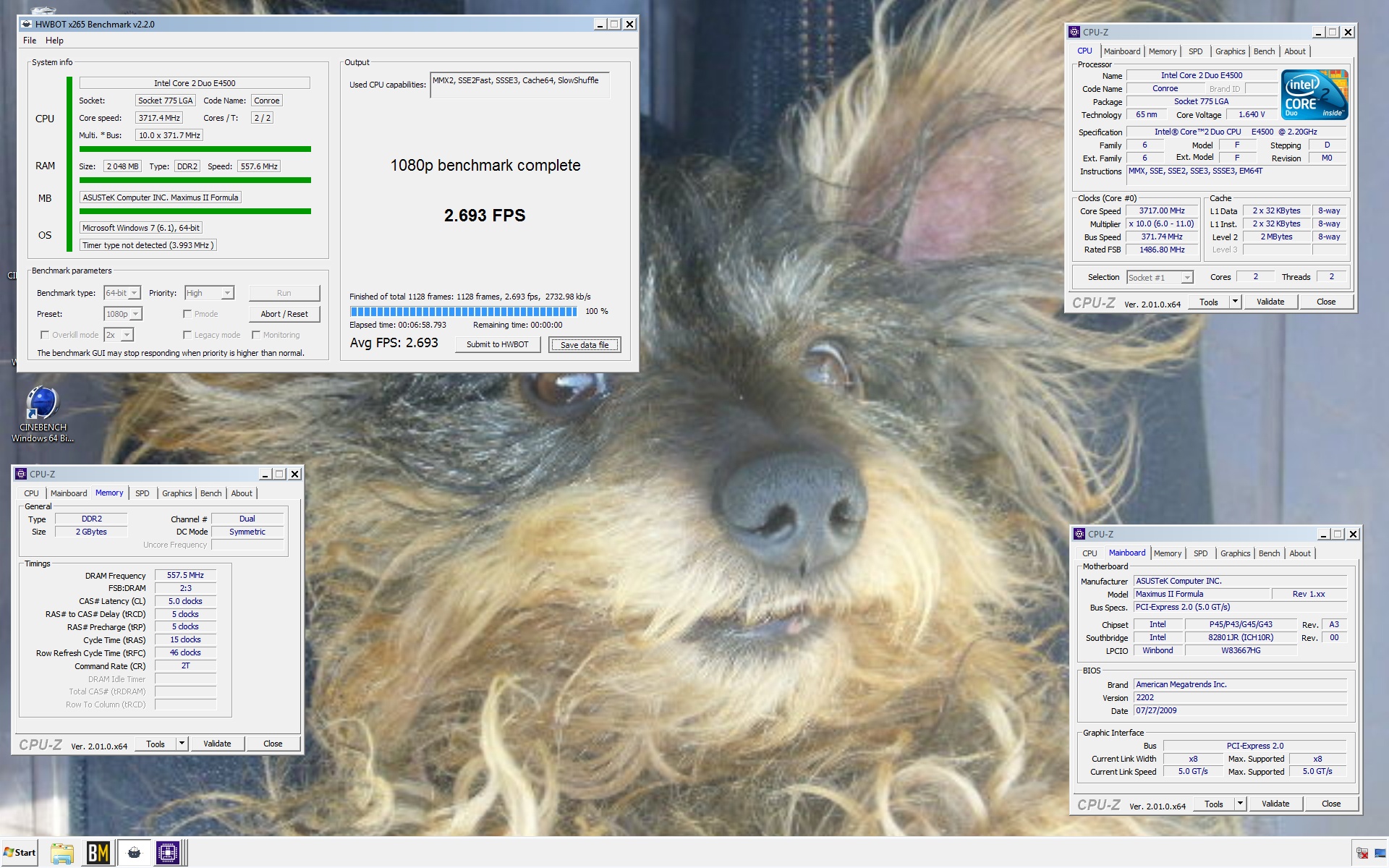This screenshot has width=1389, height=868.
Task: Switch to Bench tab in top-right CPU-Z
Action: (x=1265, y=51)
